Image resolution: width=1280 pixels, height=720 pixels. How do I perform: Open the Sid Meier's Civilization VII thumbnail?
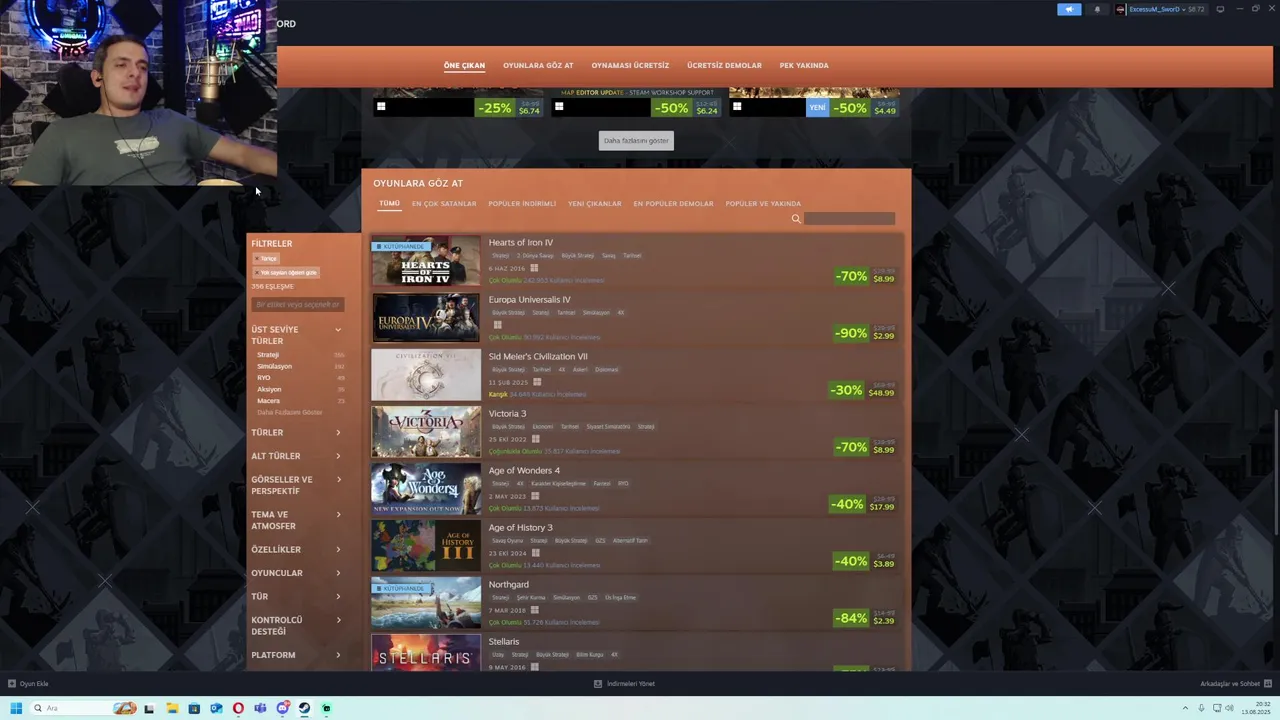(426, 376)
